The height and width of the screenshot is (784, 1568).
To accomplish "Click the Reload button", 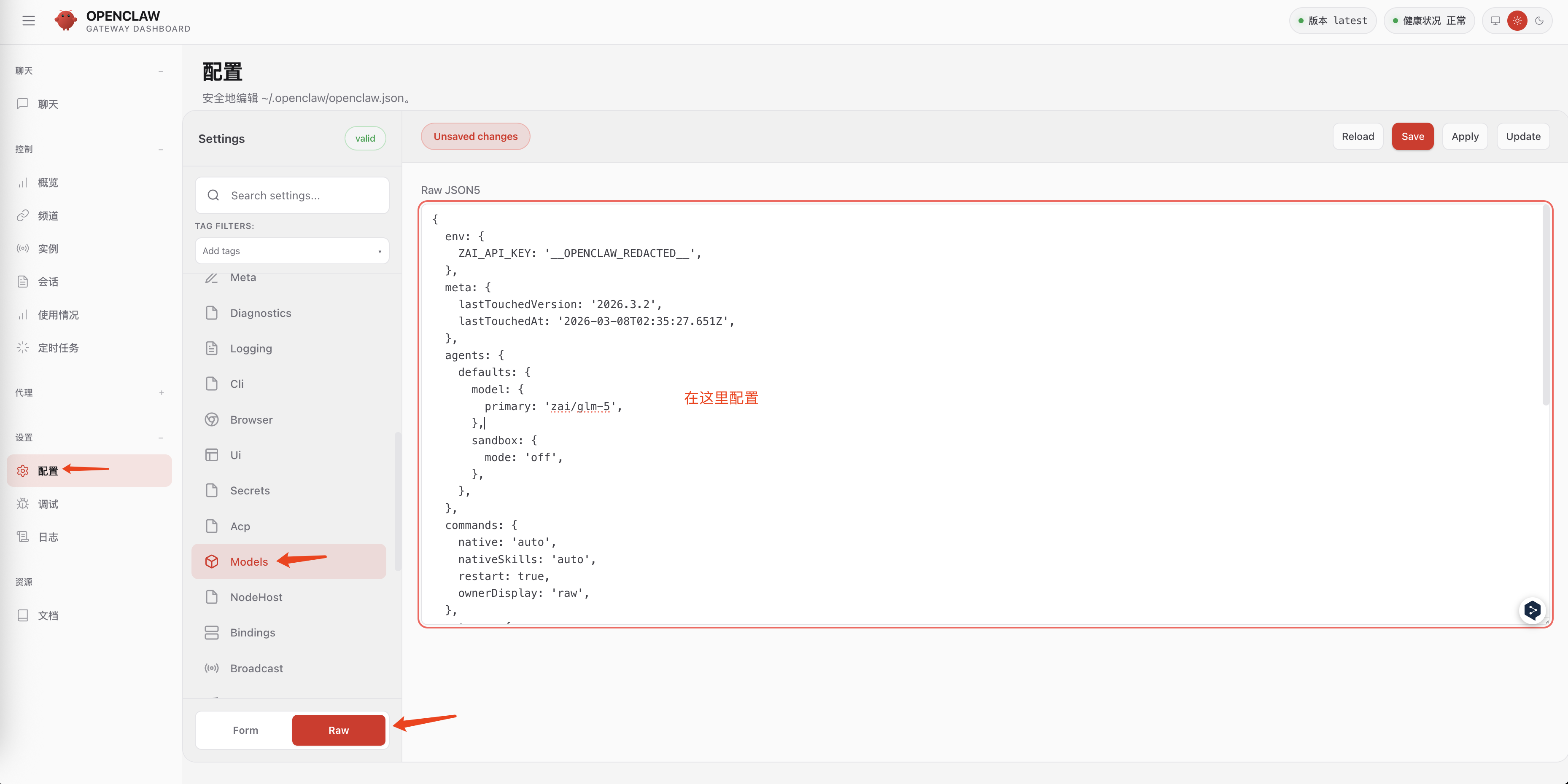I will coord(1358,136).
